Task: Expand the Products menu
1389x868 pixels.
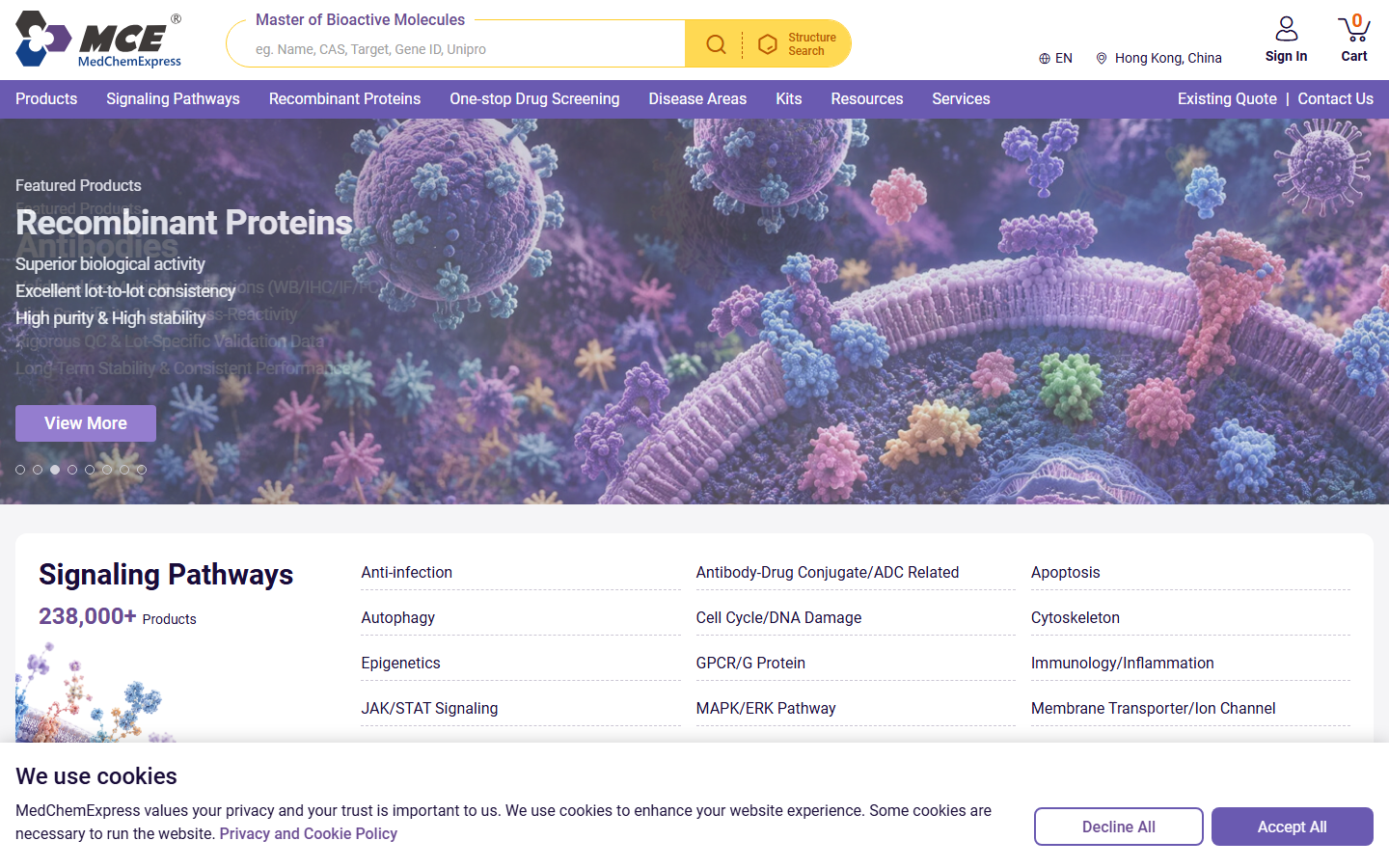Action: [46, 99]
